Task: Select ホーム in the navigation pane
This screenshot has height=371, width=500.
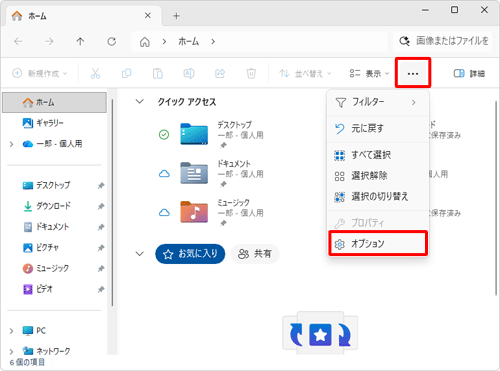Action: pyautogui.click(x=54, y=102)
